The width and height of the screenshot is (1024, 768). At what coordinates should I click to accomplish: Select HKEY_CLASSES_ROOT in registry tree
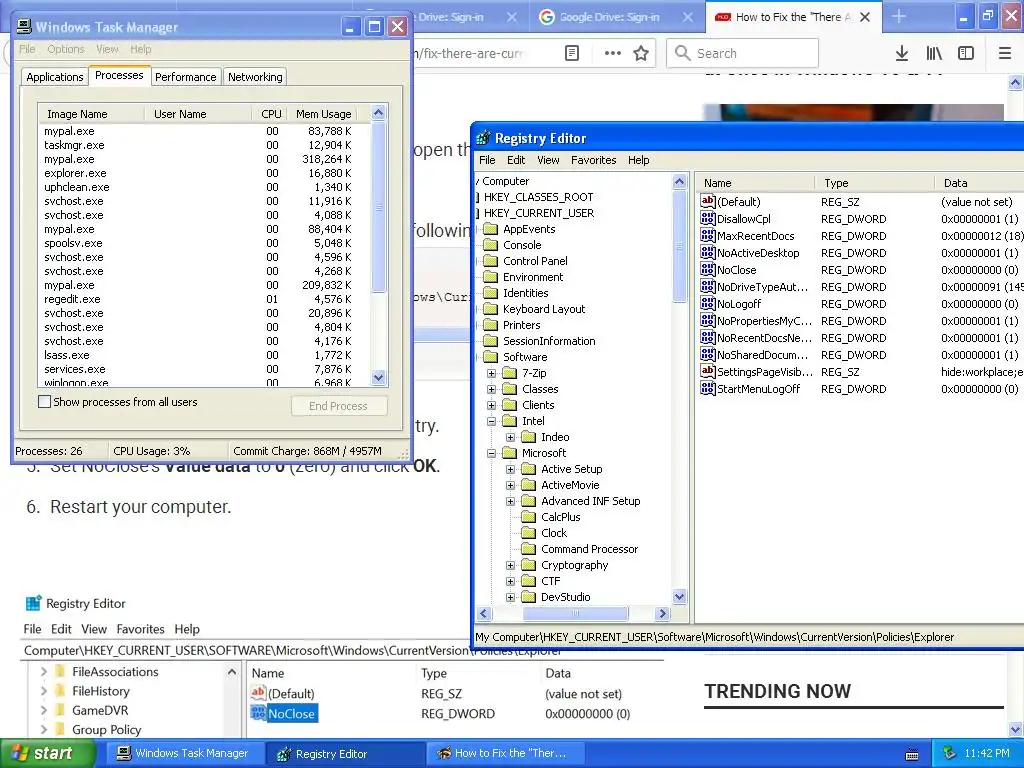pos(538,197)
